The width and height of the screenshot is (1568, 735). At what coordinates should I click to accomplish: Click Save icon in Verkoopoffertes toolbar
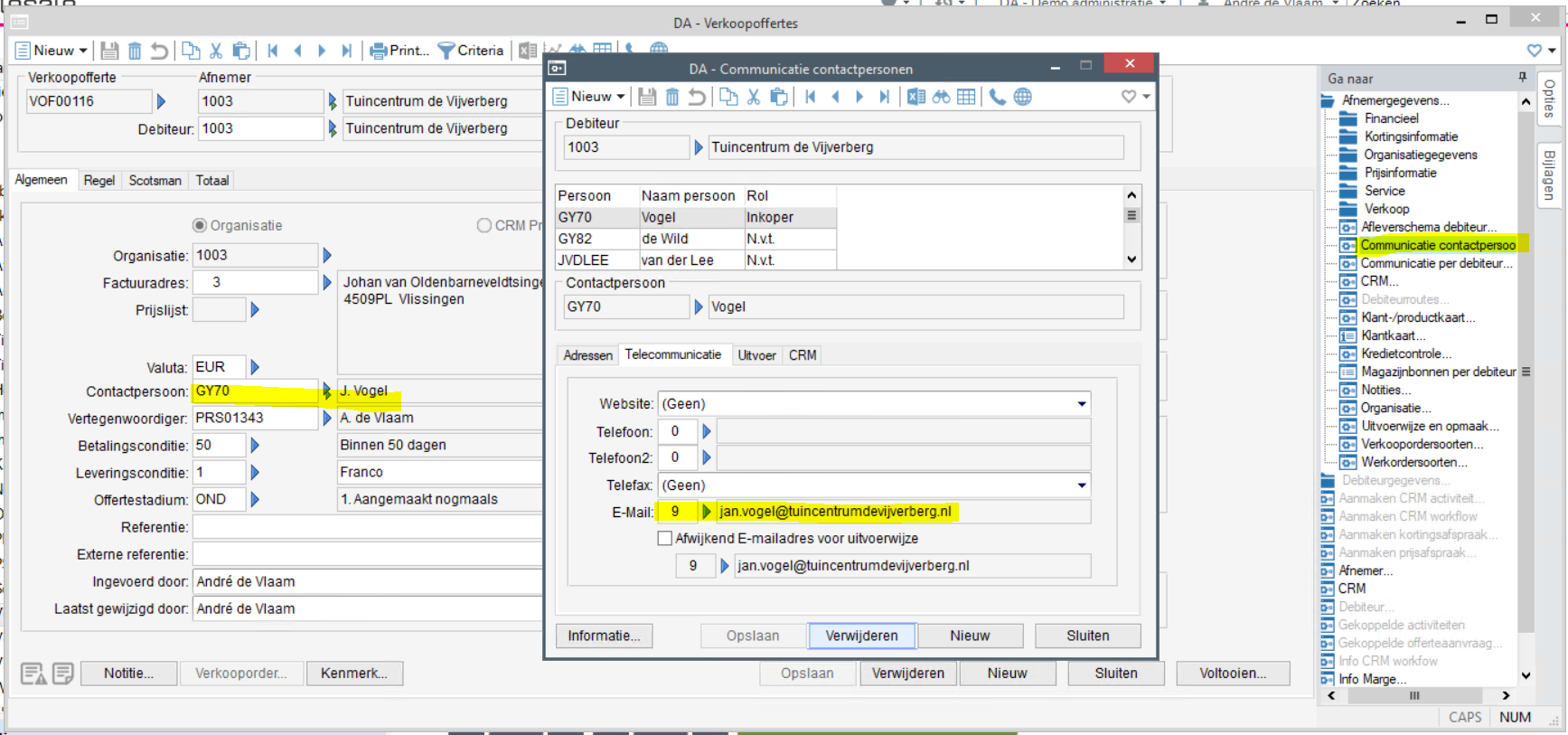tap(109, 51)
